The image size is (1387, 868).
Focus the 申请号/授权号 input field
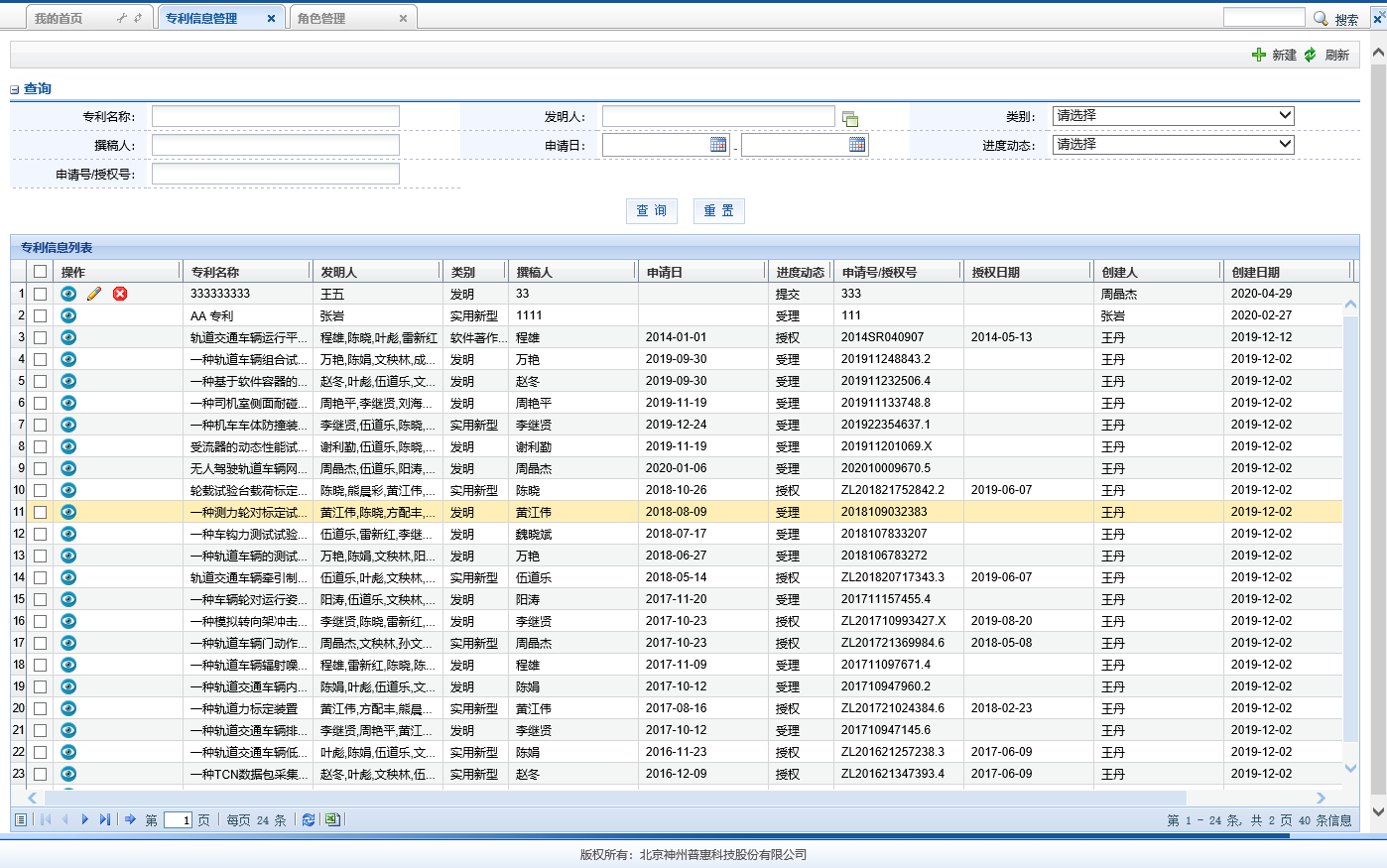point(276,174)
